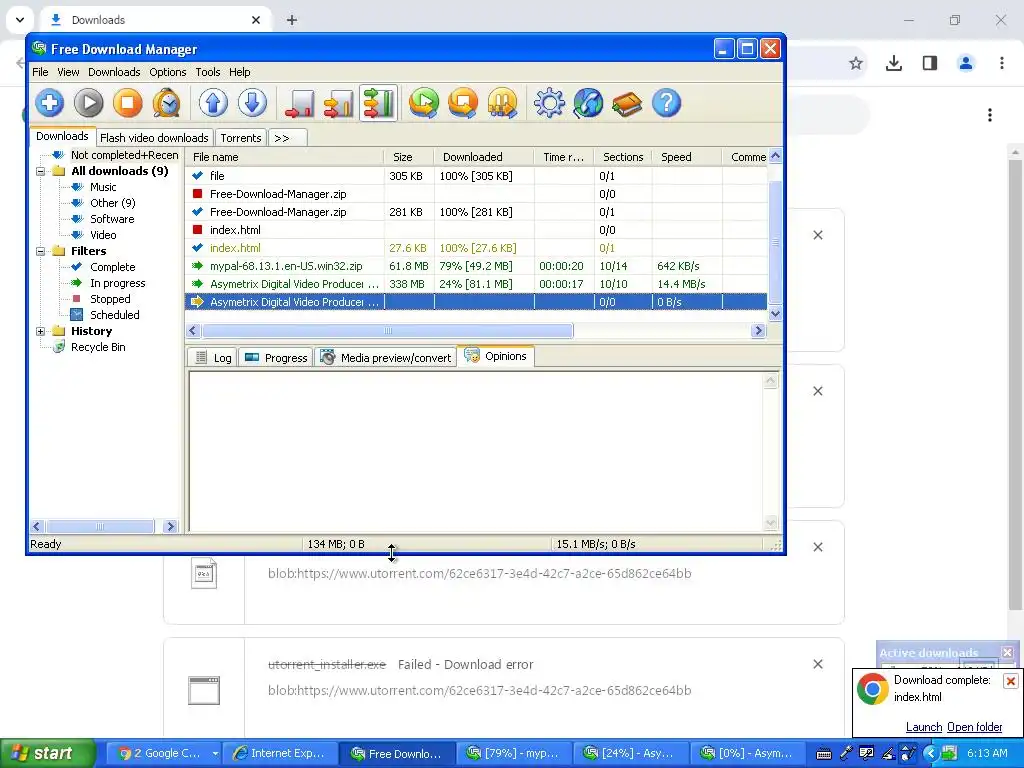Open the orange book toolbar icon
The width and height of the screenshot is (1024, 768).
627,103
